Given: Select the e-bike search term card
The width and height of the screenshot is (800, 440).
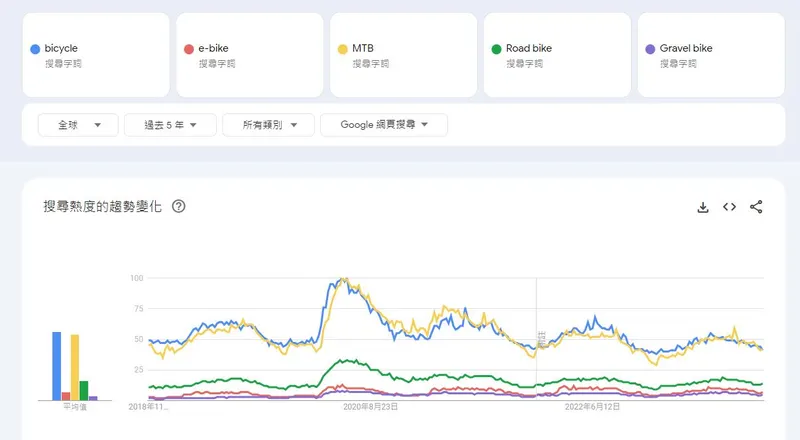Looking at the screenshot, I should click(x=249, y=55).
